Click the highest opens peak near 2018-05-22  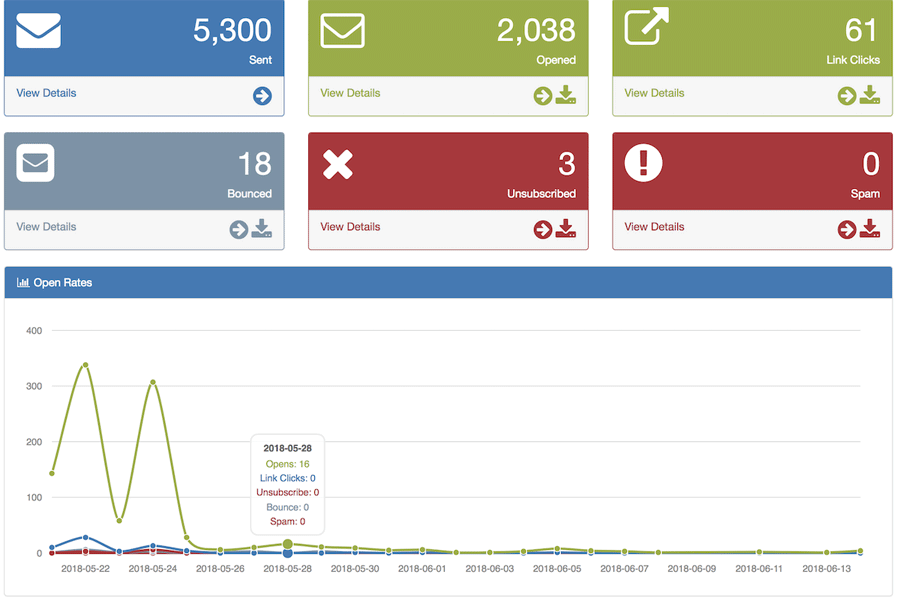(86, 365)
